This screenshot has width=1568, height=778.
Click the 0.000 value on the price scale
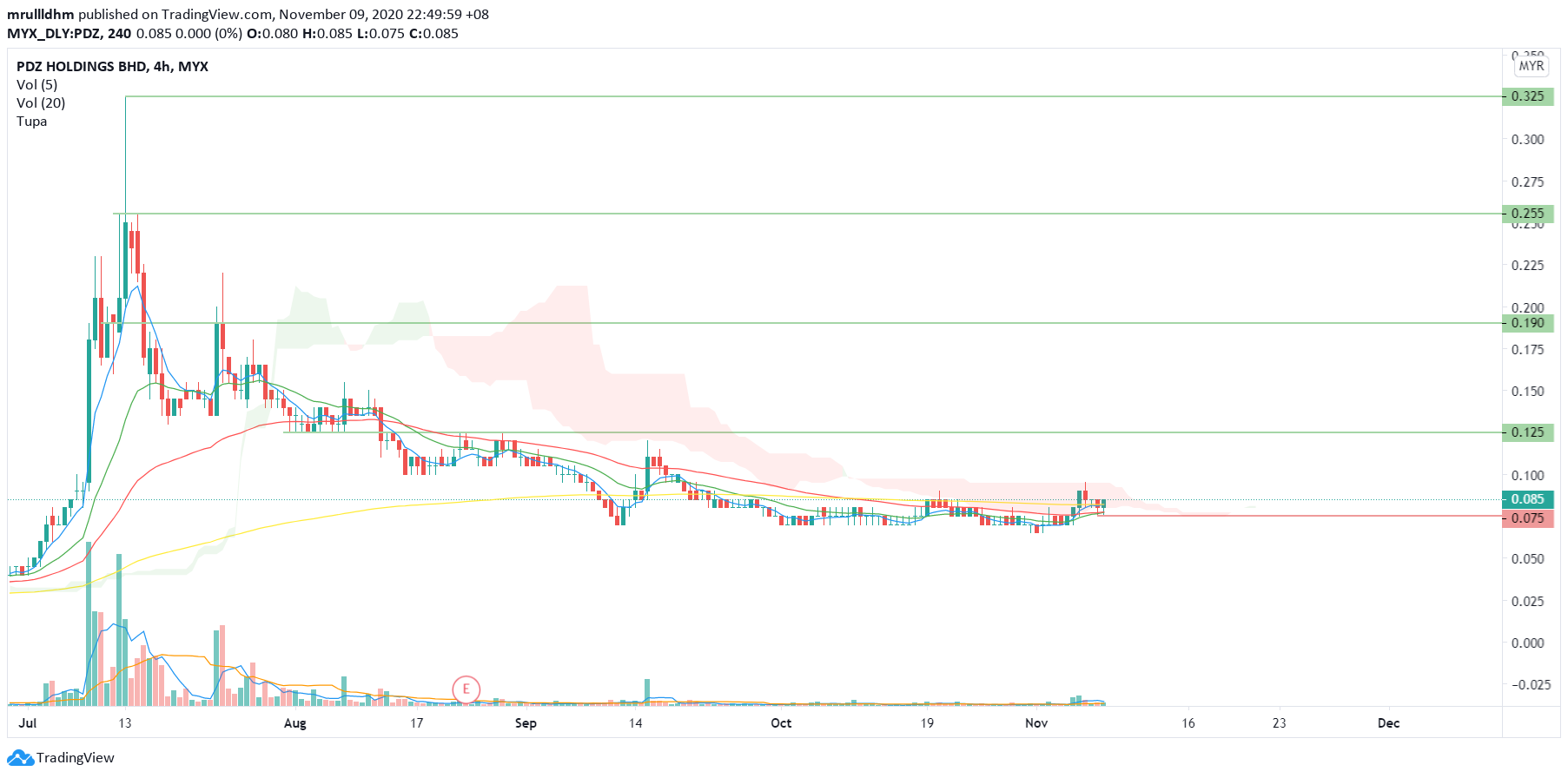(1528, 643)
